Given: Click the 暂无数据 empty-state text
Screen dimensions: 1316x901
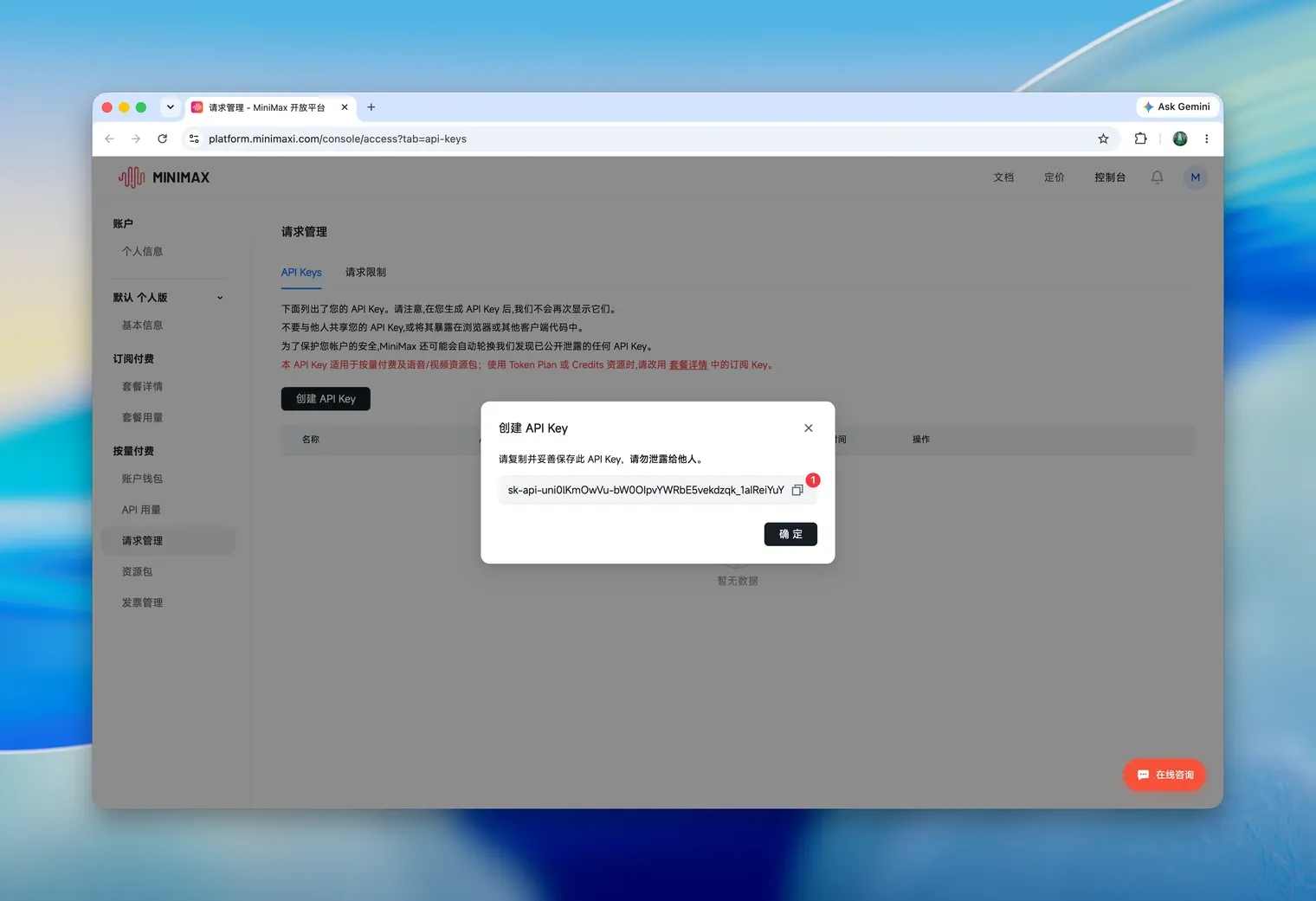Looking at the screenshot, I should [x=738, y=581].
